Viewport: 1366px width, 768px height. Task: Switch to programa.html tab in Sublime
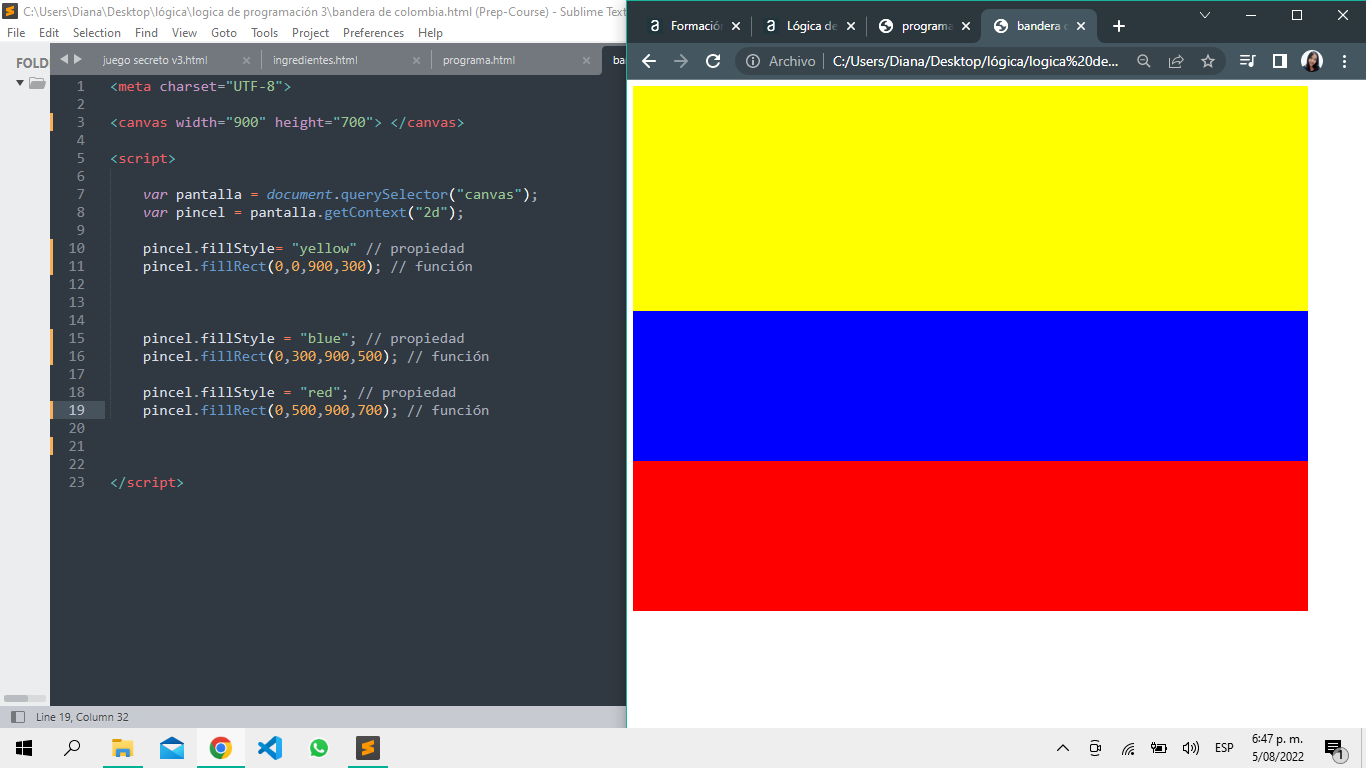click(479, 60)
